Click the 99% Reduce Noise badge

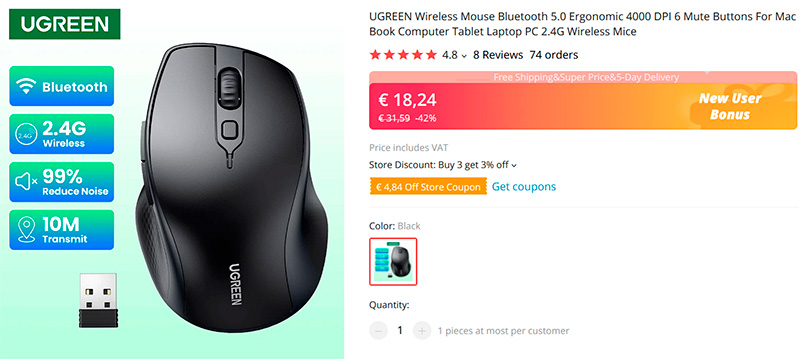pos(61,182)
